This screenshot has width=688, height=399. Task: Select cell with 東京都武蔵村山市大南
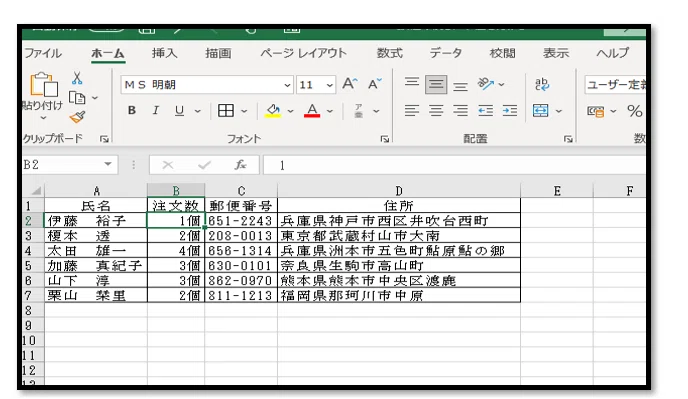tap(399, 236)
